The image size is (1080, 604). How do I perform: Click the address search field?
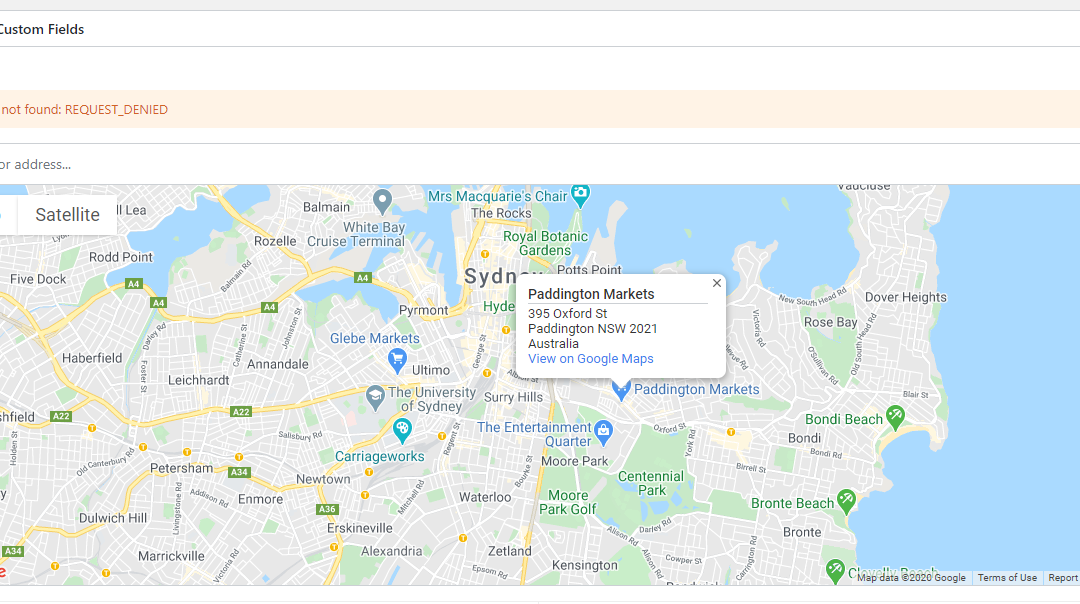540,165
